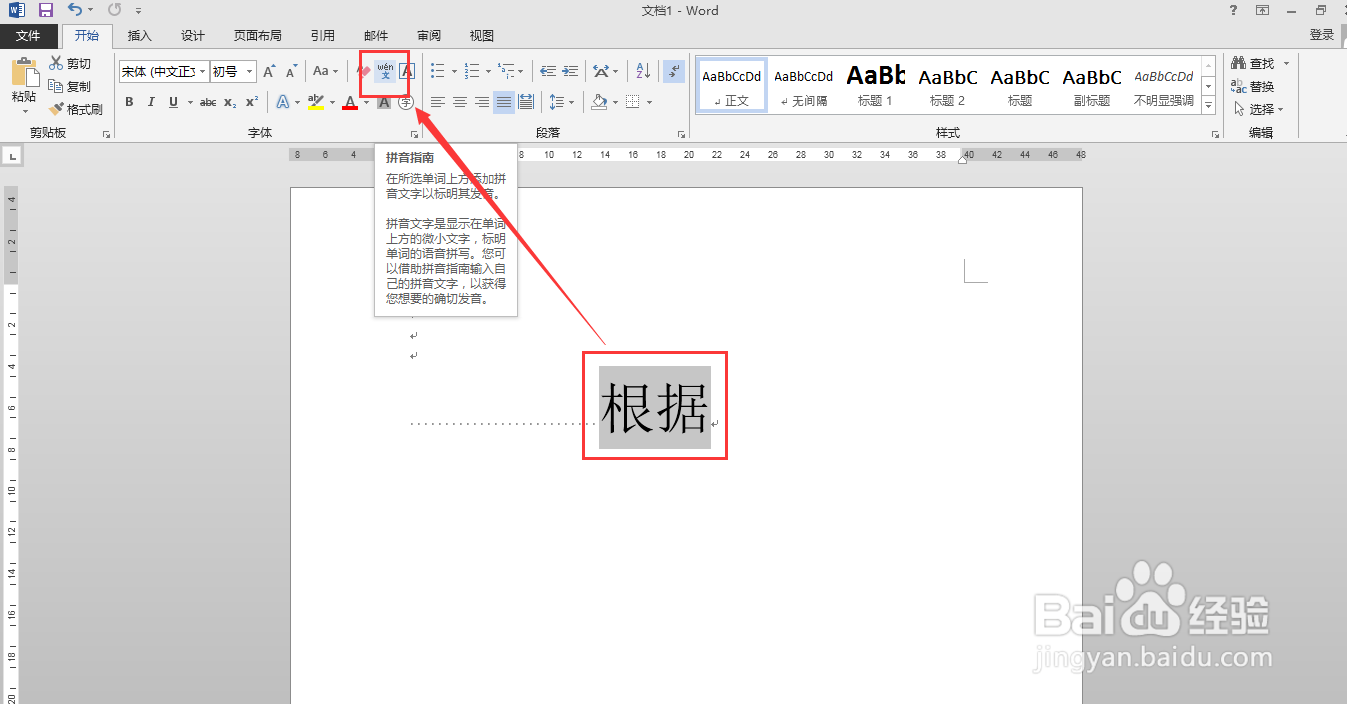
Task: Apply strikethrough formatting to text
Action: coord(207,102)
